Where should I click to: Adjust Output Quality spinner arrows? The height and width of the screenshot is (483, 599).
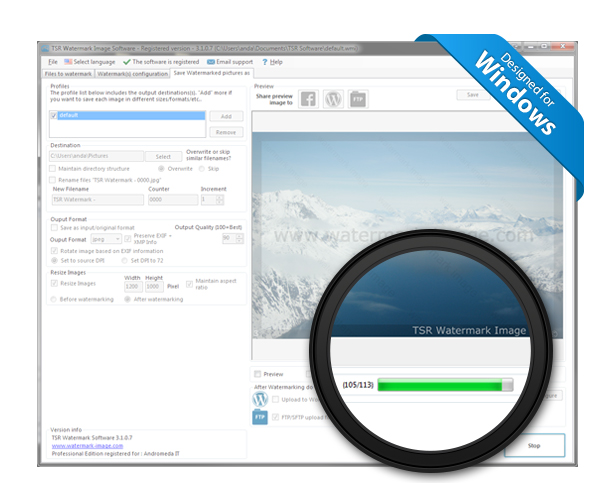click(240, 238)
